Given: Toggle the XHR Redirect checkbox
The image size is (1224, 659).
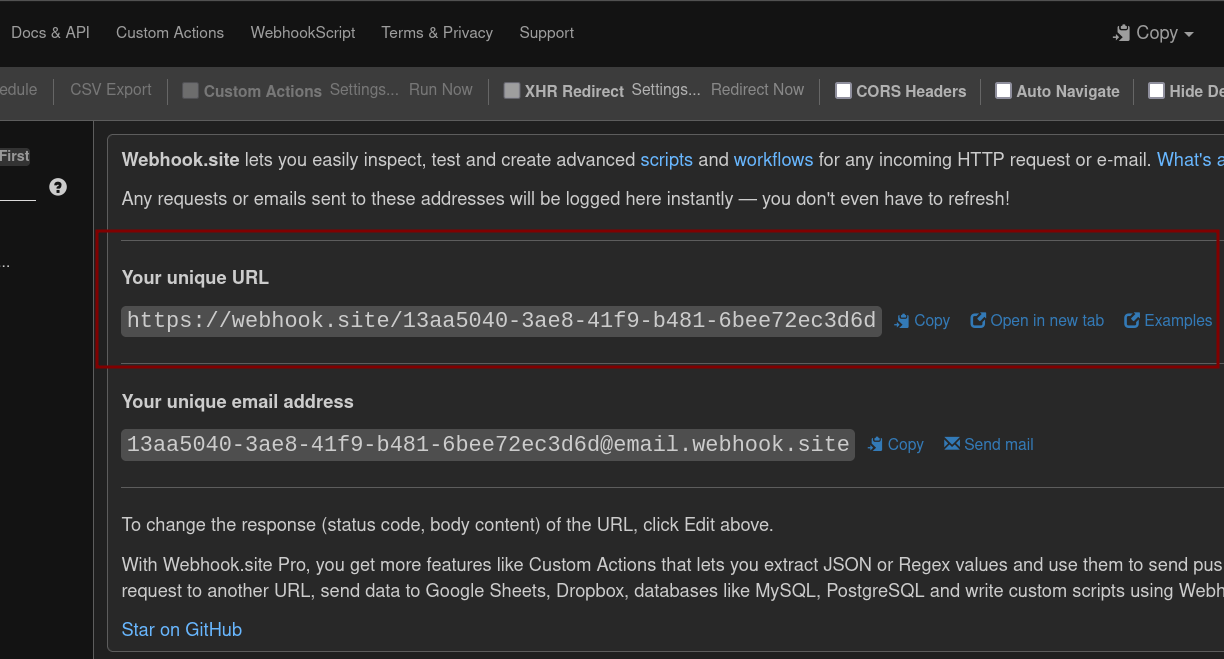Looking at the screenshot, I should point(512,91).
